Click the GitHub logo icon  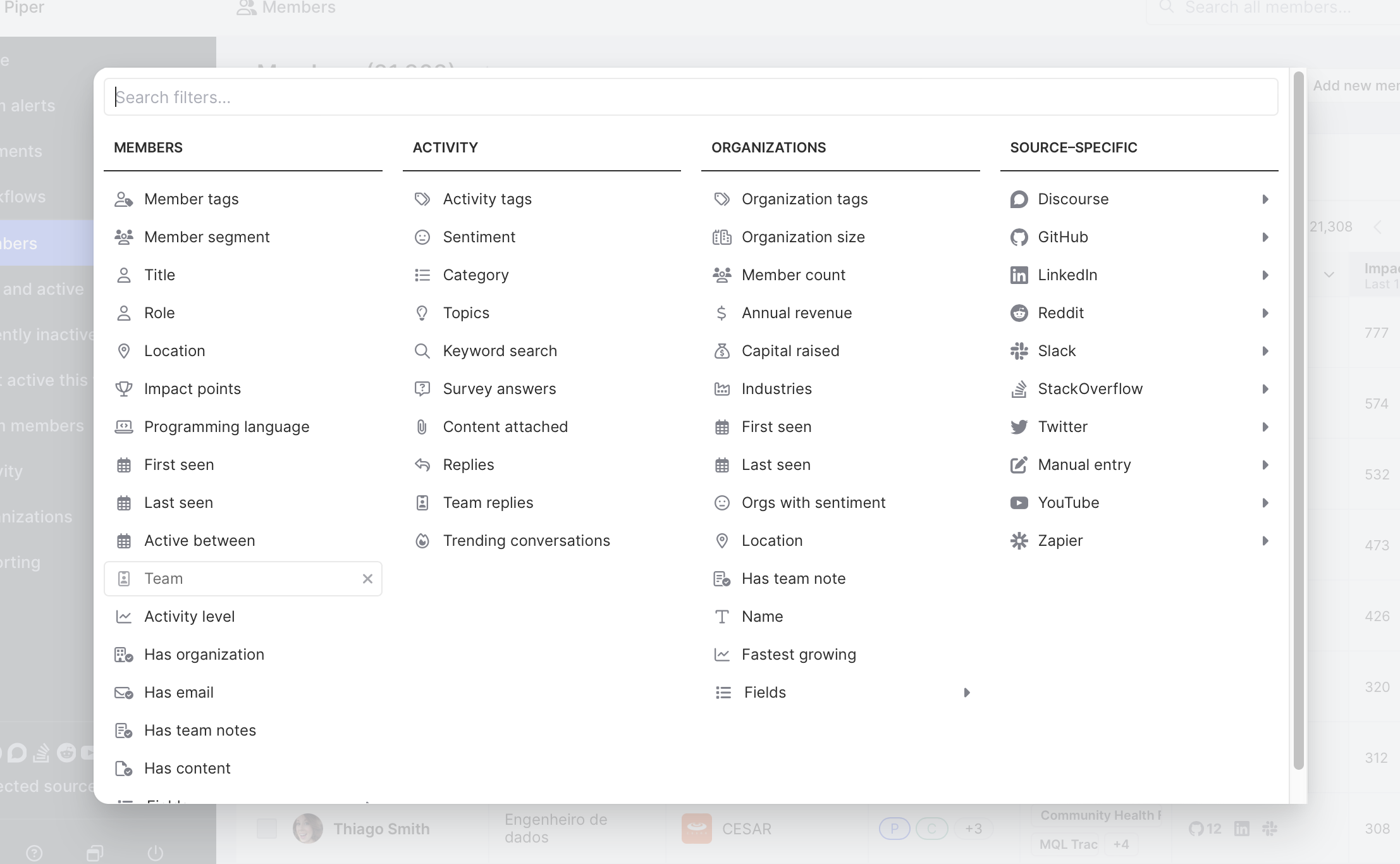[1019, 237]
